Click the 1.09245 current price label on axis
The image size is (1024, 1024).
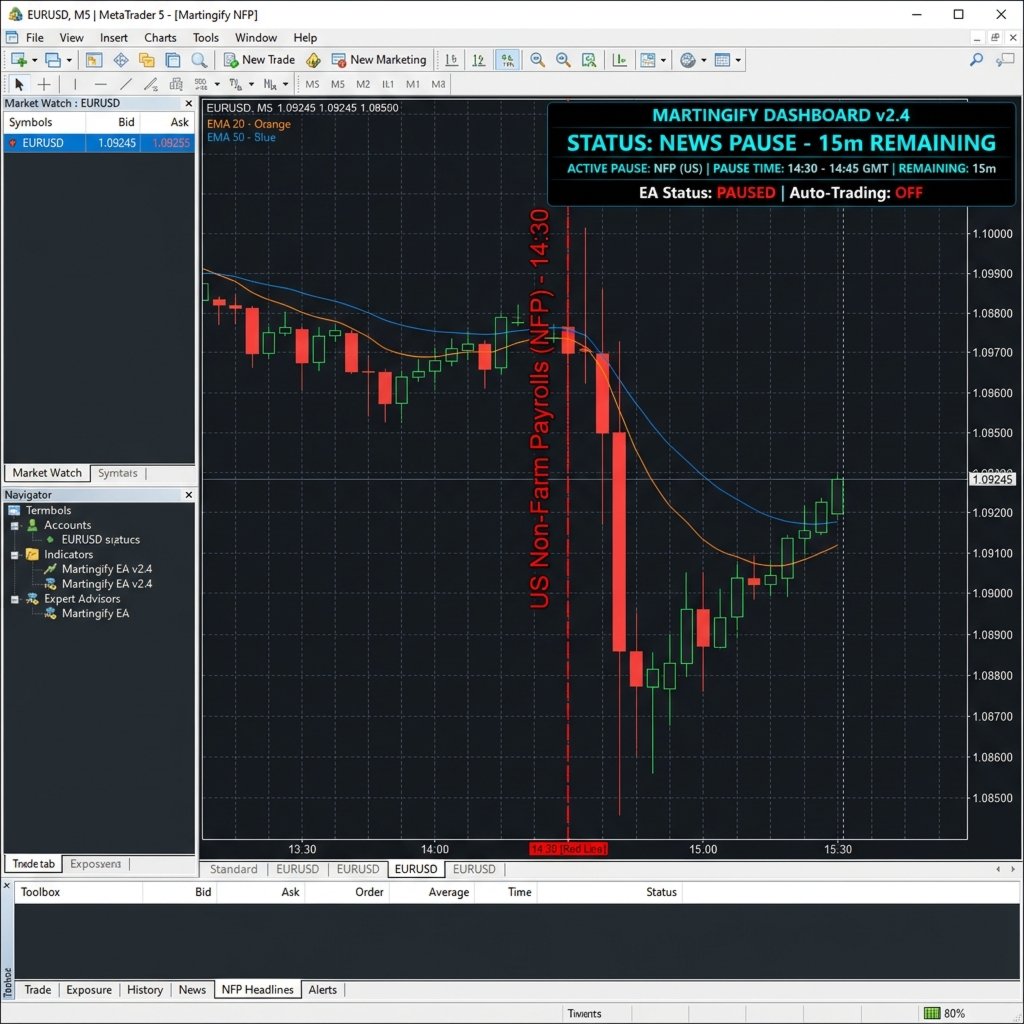tap(992, 479)
